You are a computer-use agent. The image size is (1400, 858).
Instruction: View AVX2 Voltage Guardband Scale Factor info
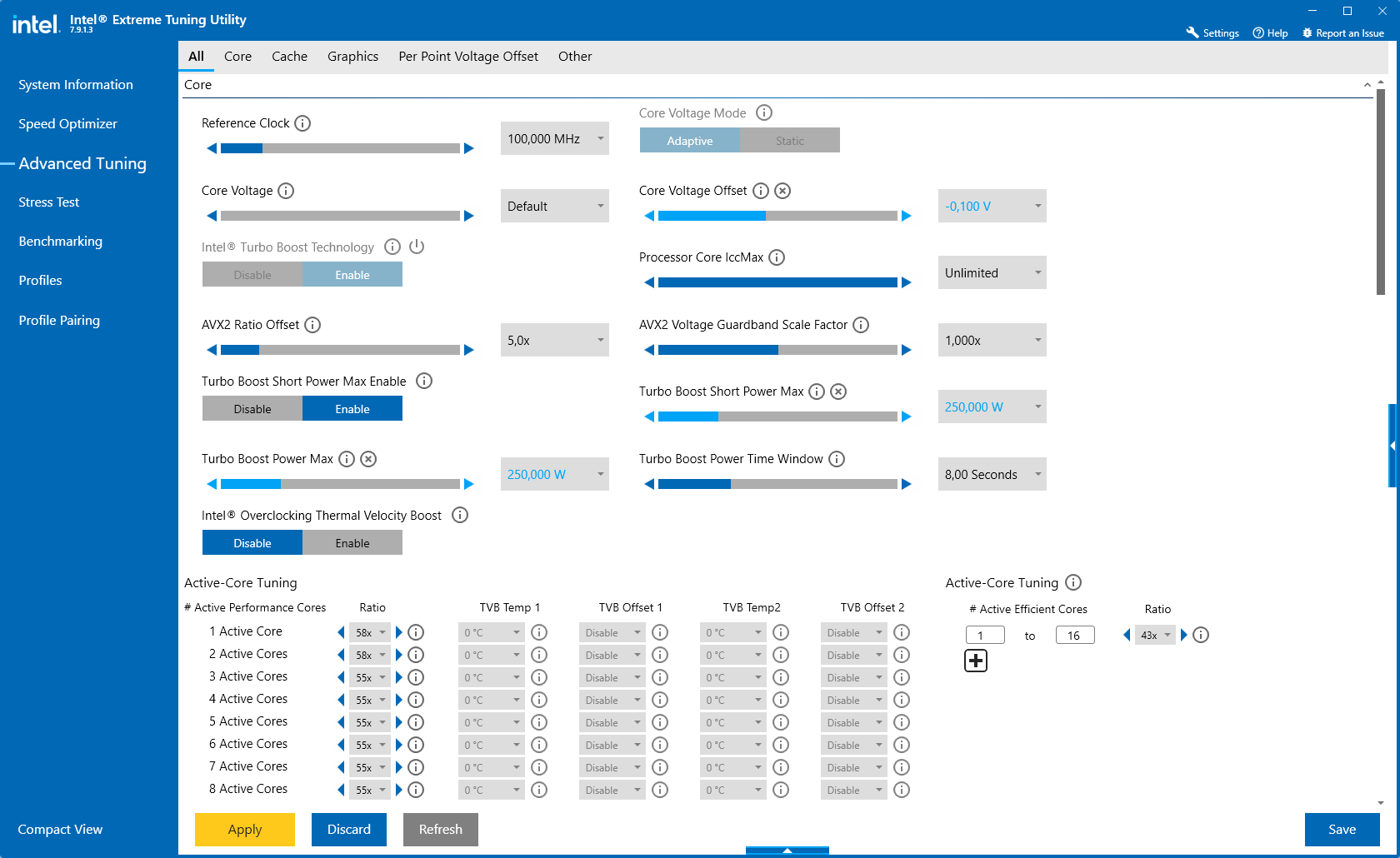[861, 325]
